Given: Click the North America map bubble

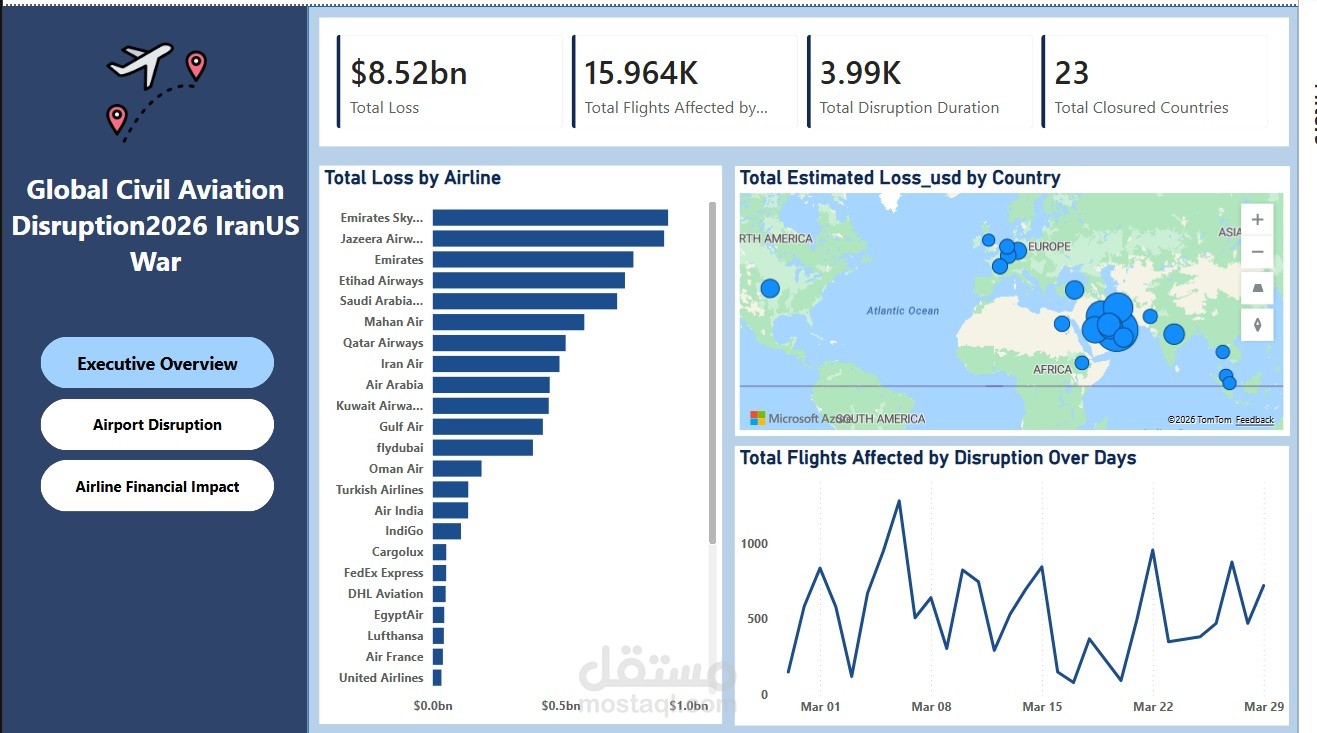Looking at the screenshot, I should (x=769, y=288).
